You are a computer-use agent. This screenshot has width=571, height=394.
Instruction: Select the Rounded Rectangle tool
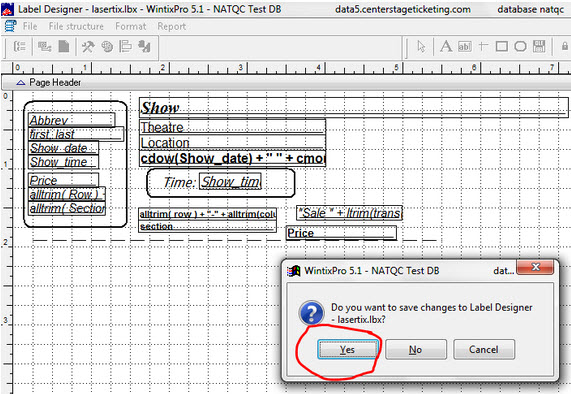(x=520, y=47)
